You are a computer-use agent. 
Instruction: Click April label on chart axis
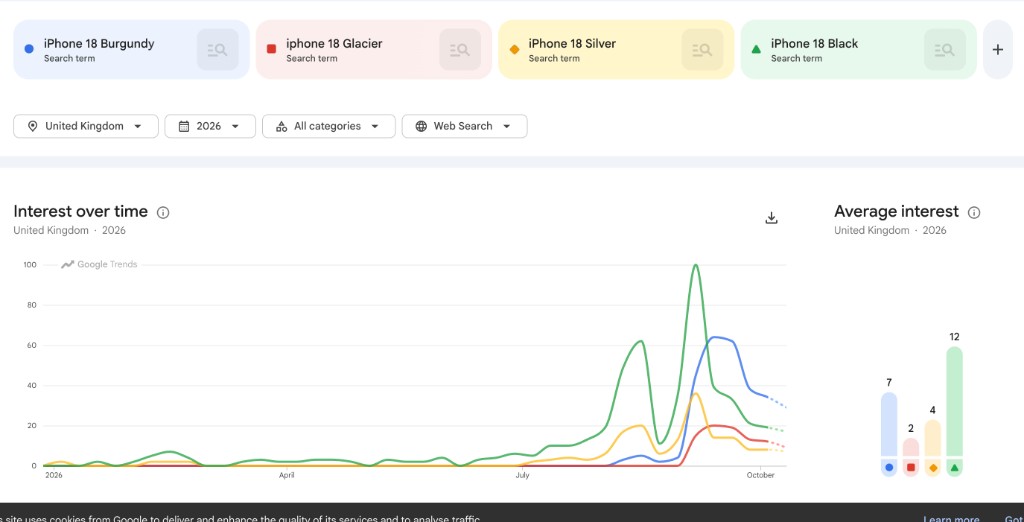(287, 475)
